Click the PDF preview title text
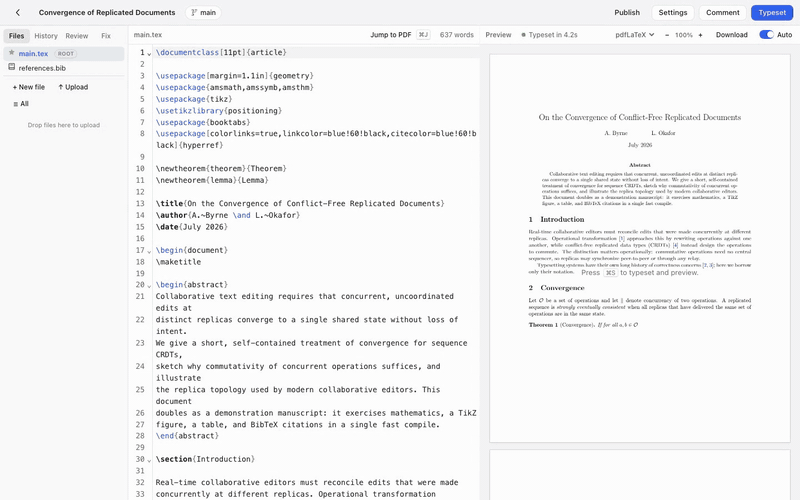Image resolution: width=800 pixels, height=500 pixels. 639,117
